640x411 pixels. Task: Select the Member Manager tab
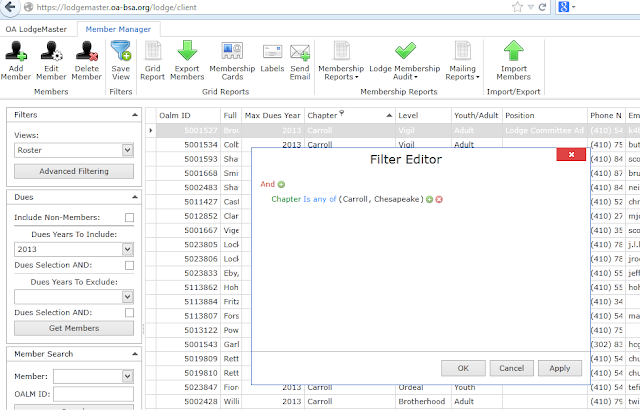(x=118, y=29)
